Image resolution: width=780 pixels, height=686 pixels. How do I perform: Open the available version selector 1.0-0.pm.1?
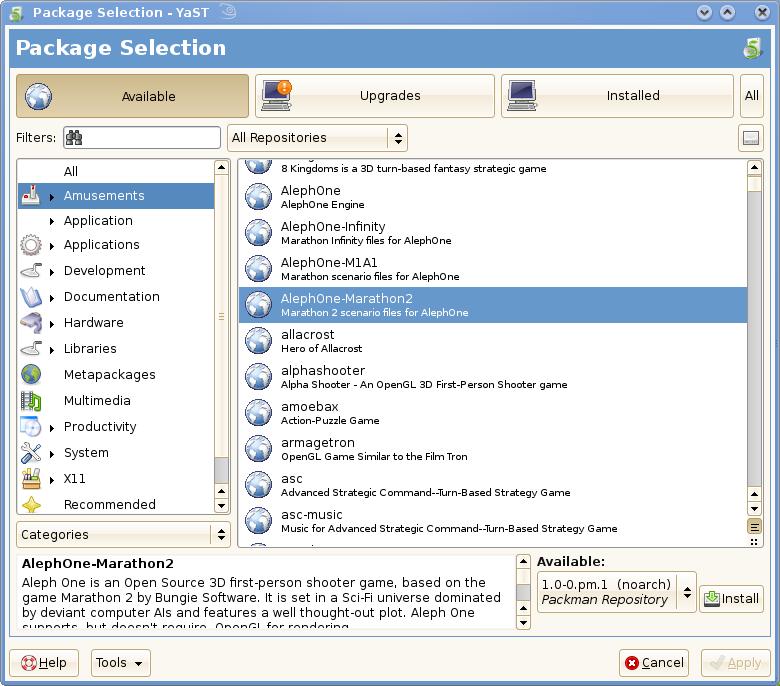point(616,592)
